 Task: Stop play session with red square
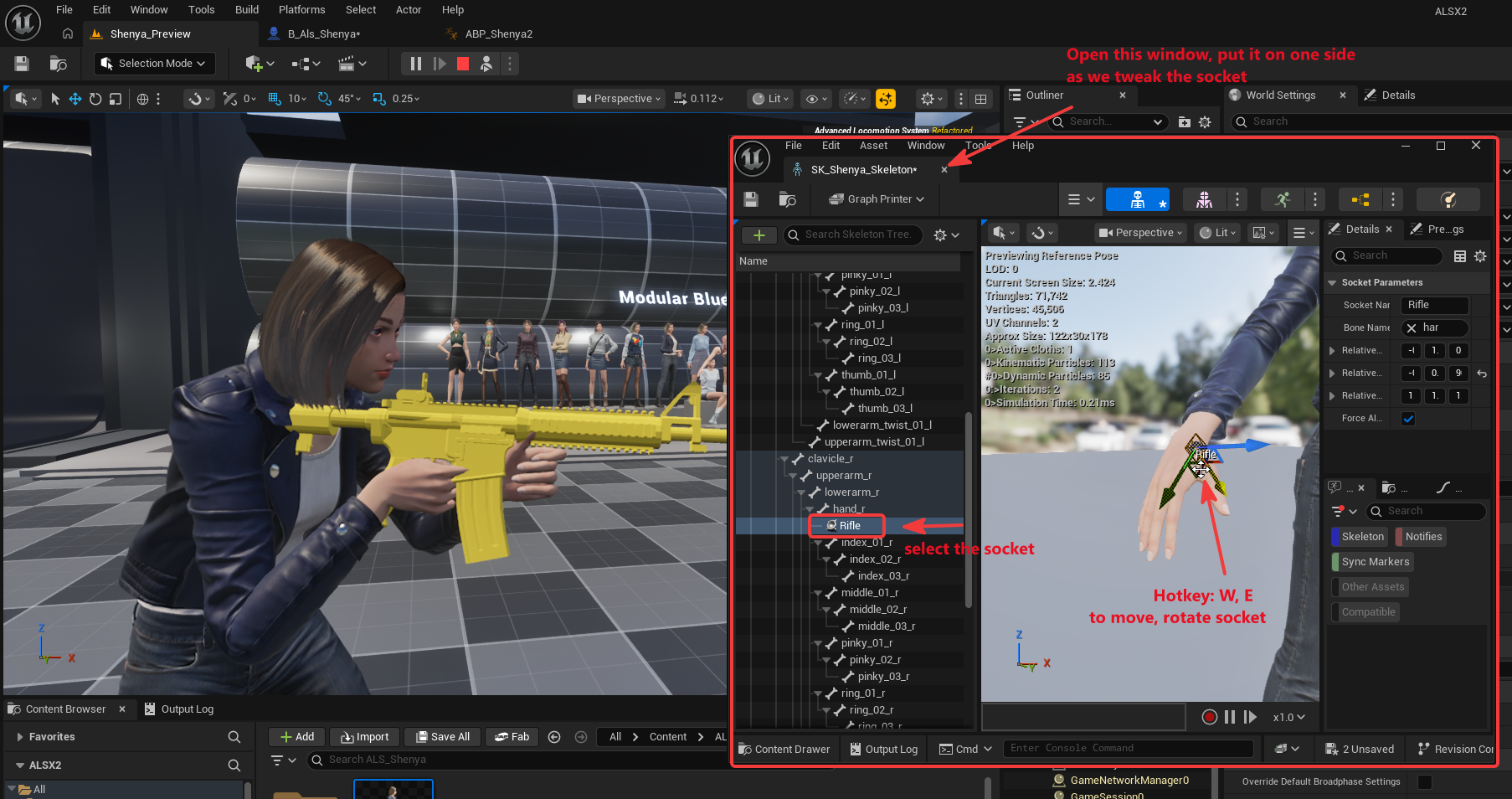pos(462,64)
